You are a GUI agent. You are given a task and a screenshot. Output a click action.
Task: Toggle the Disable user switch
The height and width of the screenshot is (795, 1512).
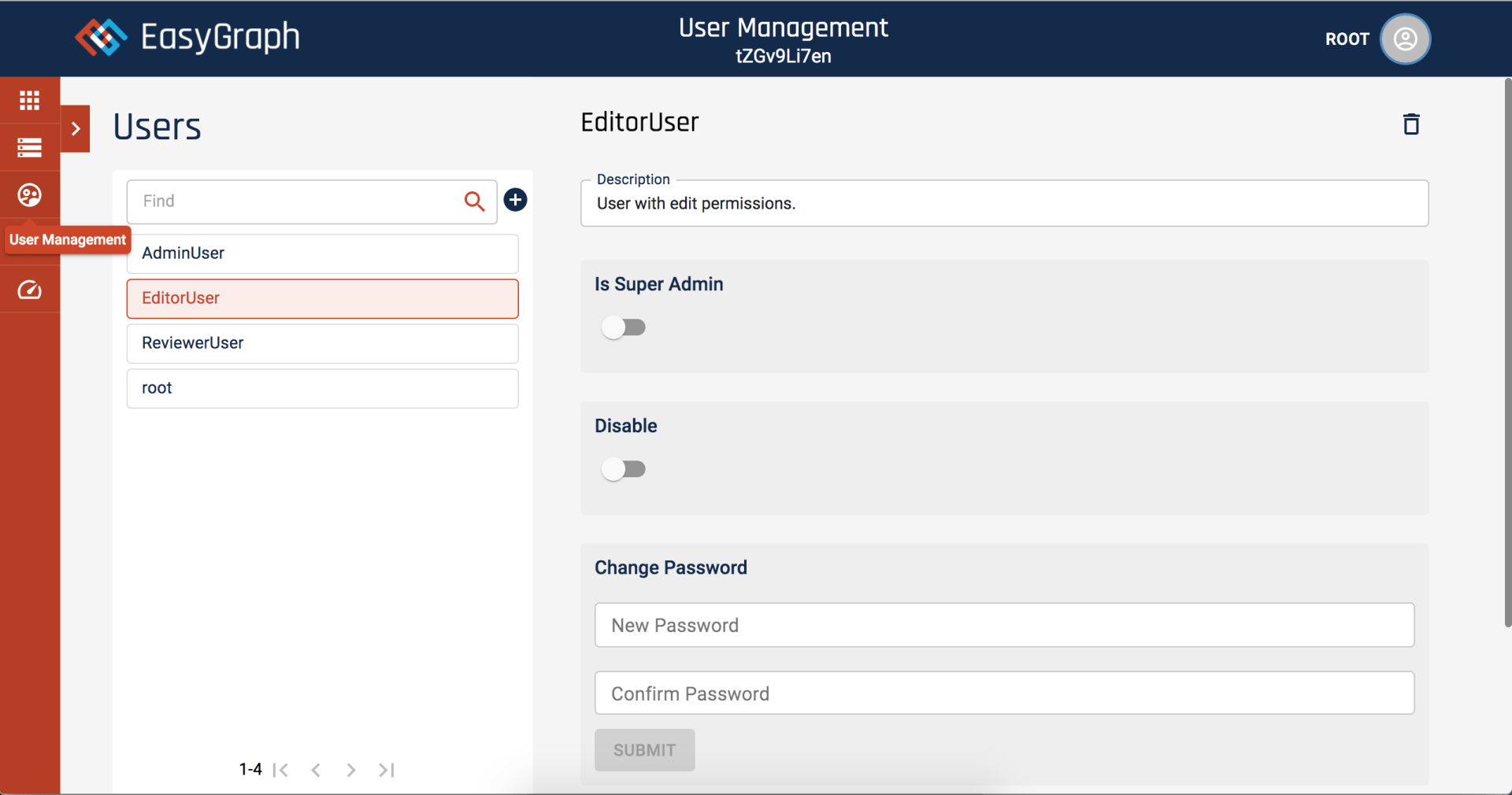(623, 469)
